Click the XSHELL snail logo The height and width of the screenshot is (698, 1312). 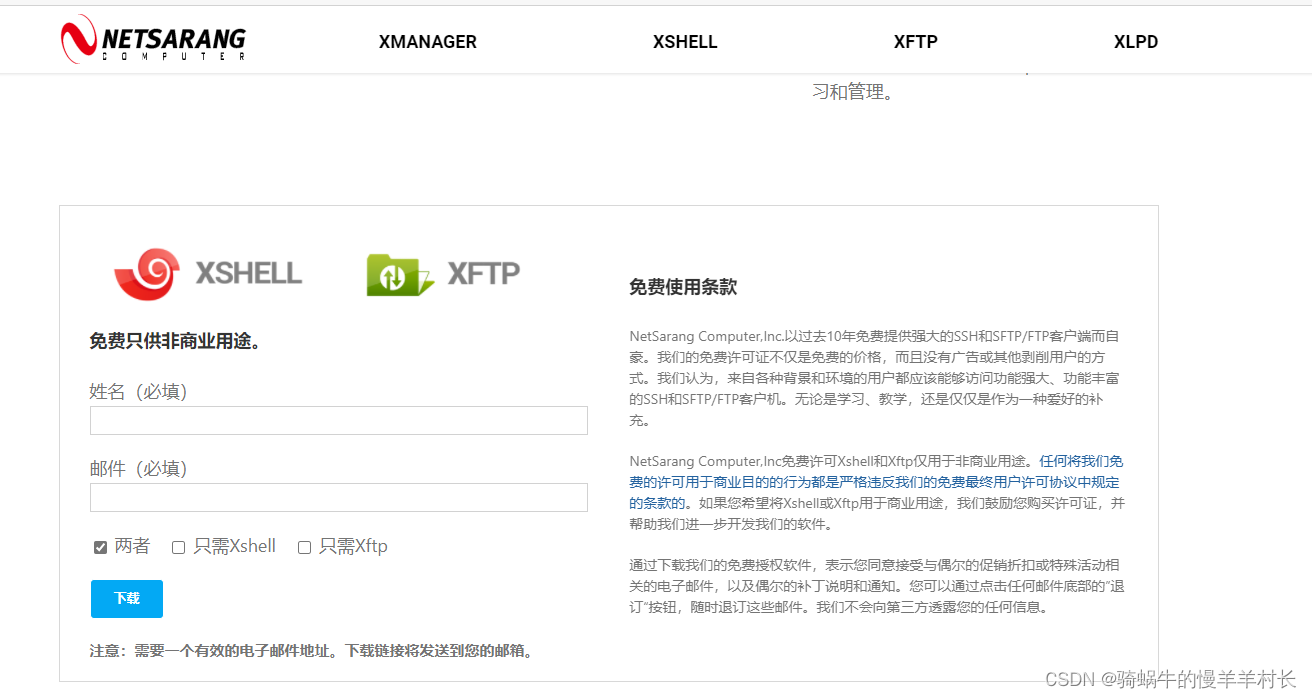tap(208, 274)
